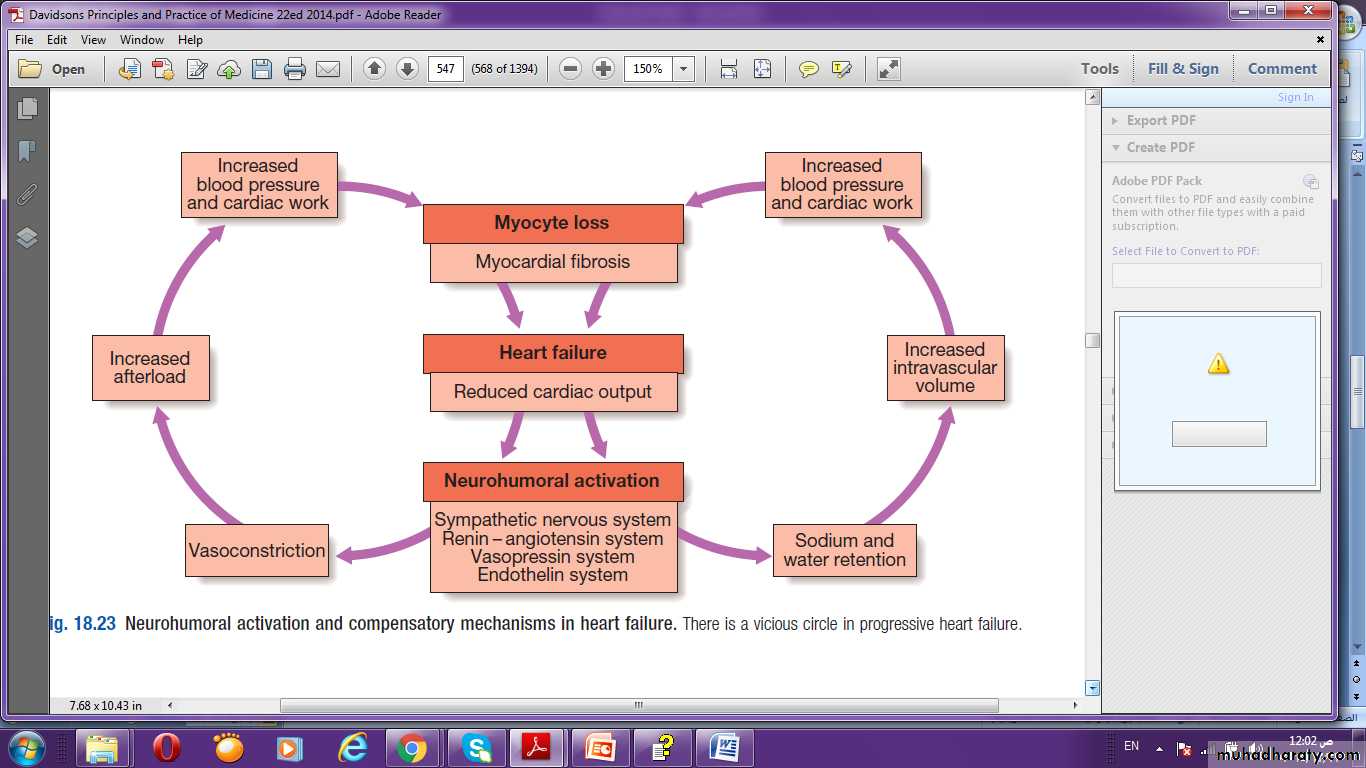Screen dimensions: 1366x768
Task: Click the Sign In link
Action: (1295, 97)
